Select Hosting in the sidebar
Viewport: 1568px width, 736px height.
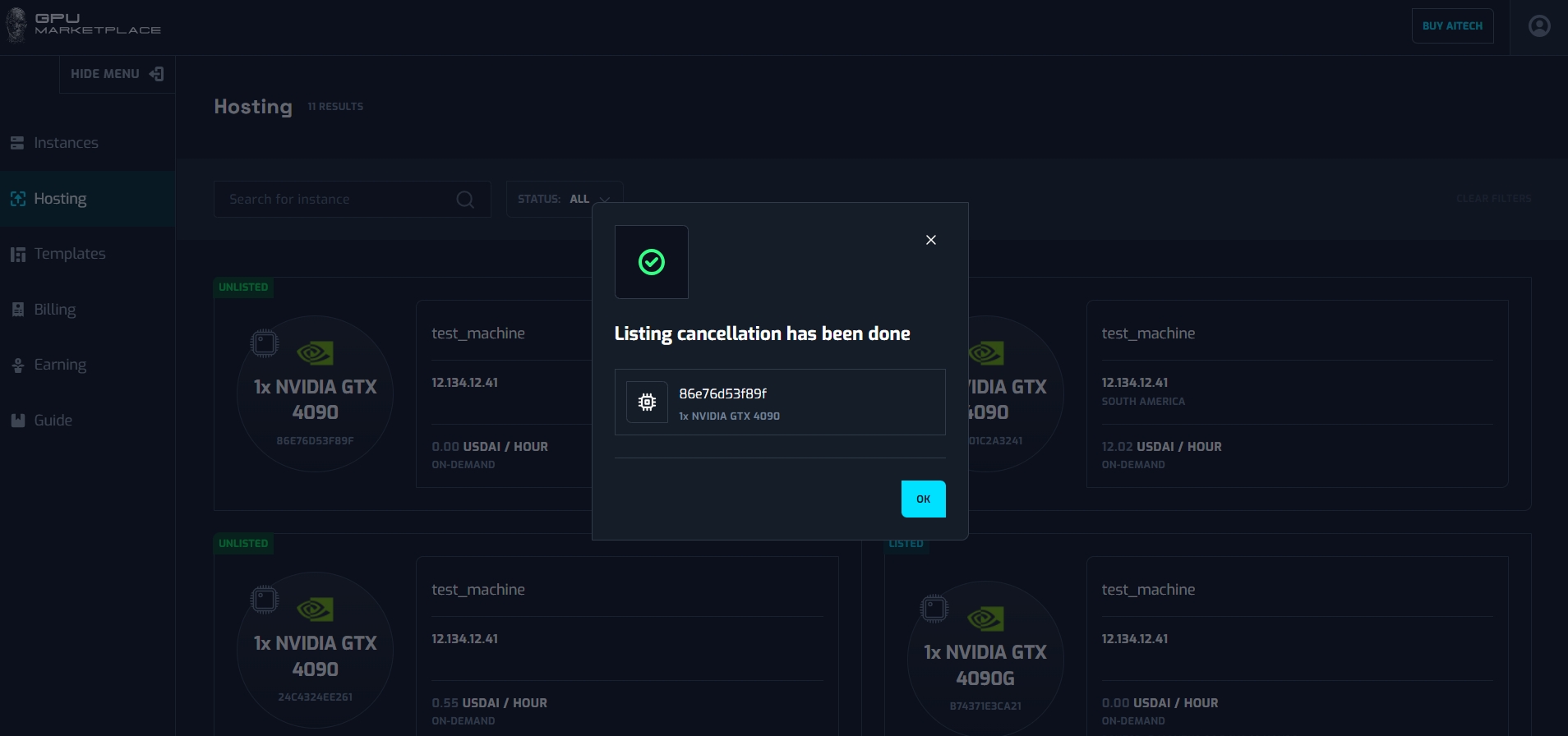click(60, 199)
